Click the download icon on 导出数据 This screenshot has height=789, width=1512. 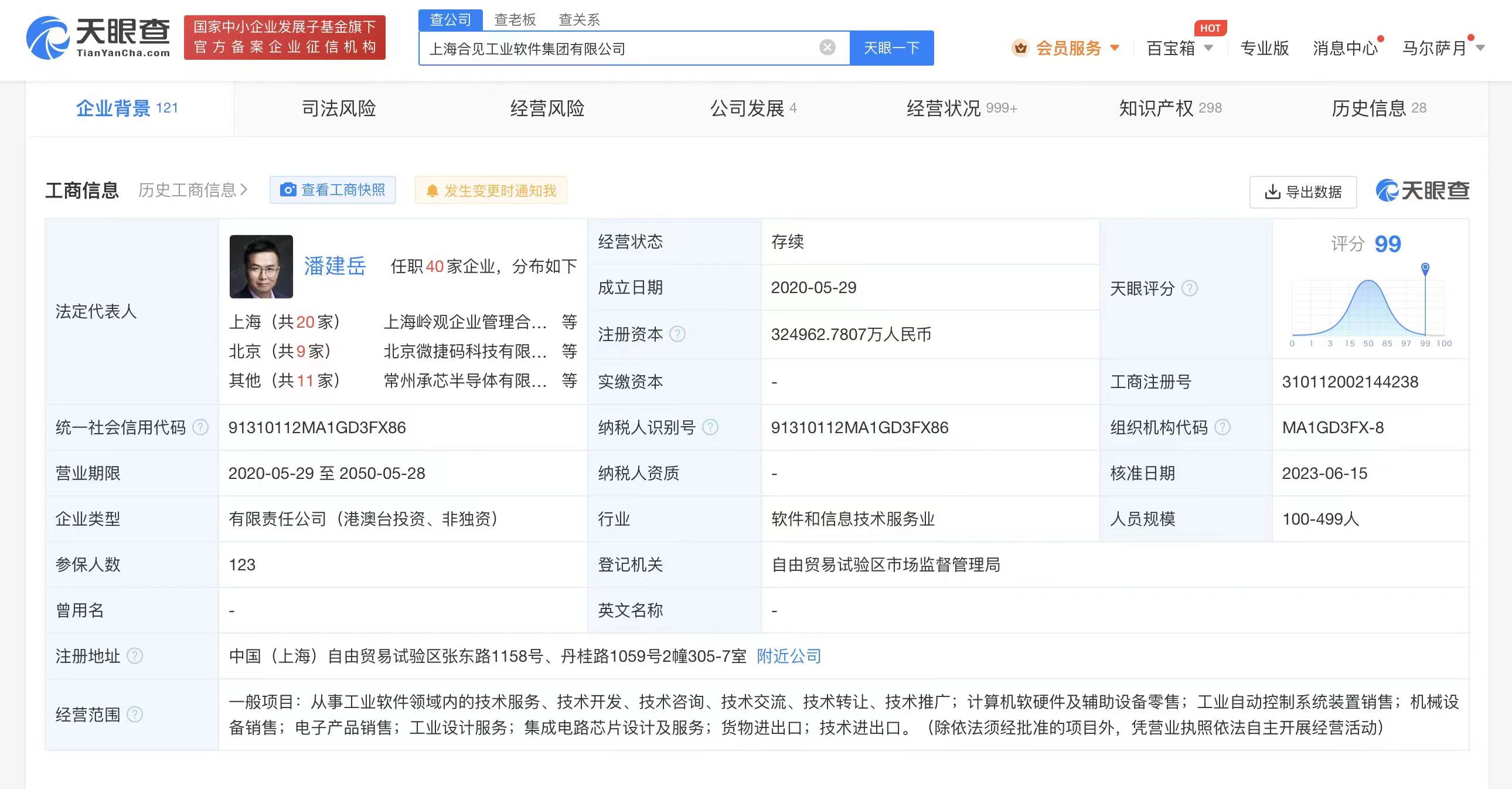[1272, 191]
